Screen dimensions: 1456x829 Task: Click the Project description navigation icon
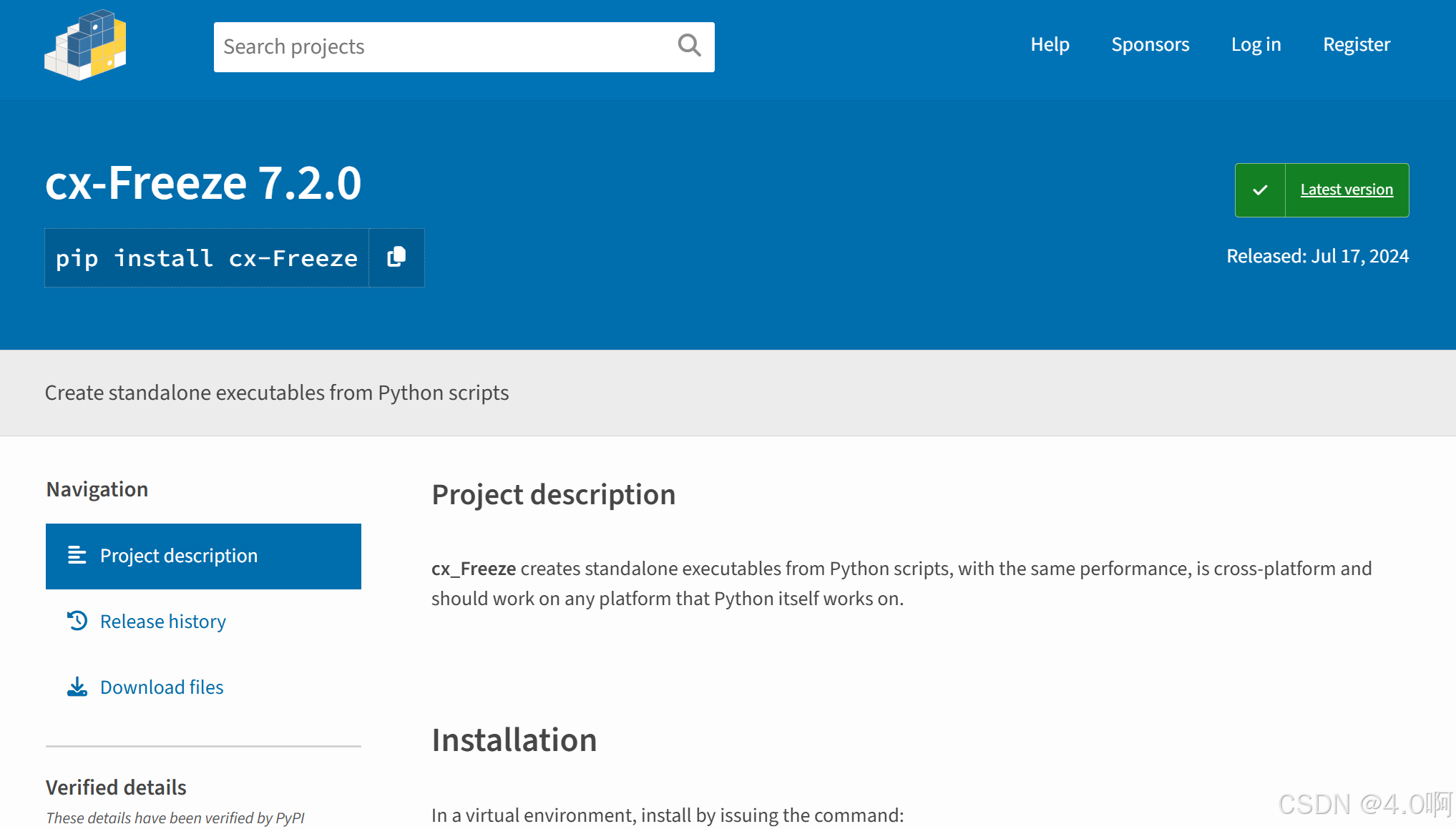click(78, 555)
